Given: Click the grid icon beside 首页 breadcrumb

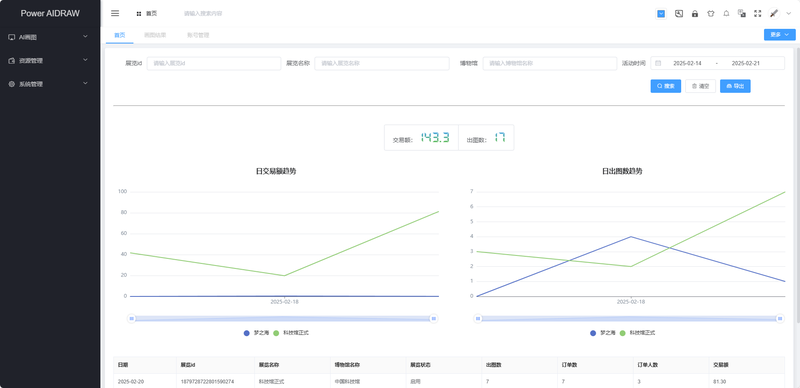Looking at the screenshot, I should 139,14.
